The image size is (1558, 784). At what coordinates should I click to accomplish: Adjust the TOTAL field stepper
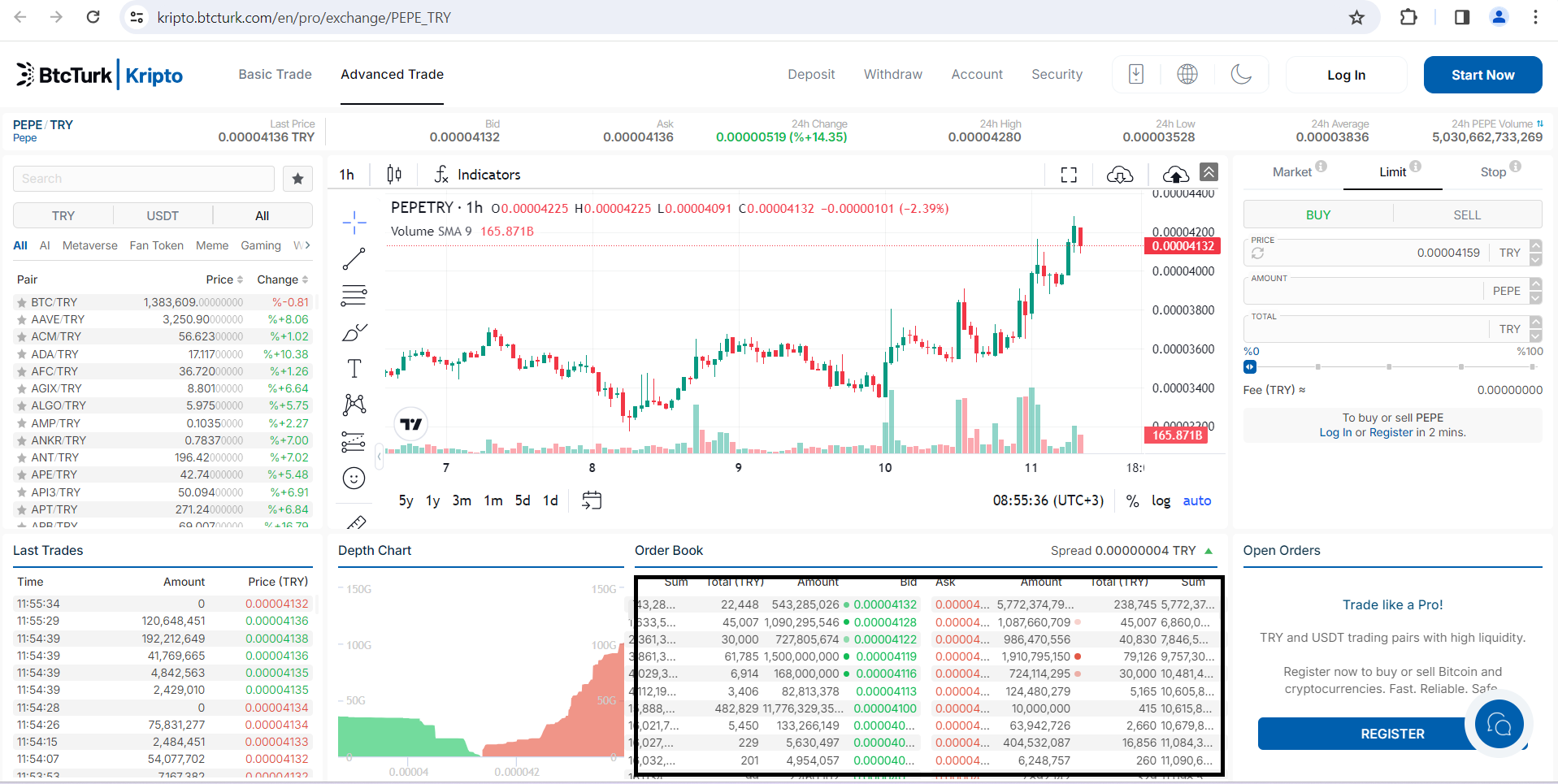point(1535,329)
